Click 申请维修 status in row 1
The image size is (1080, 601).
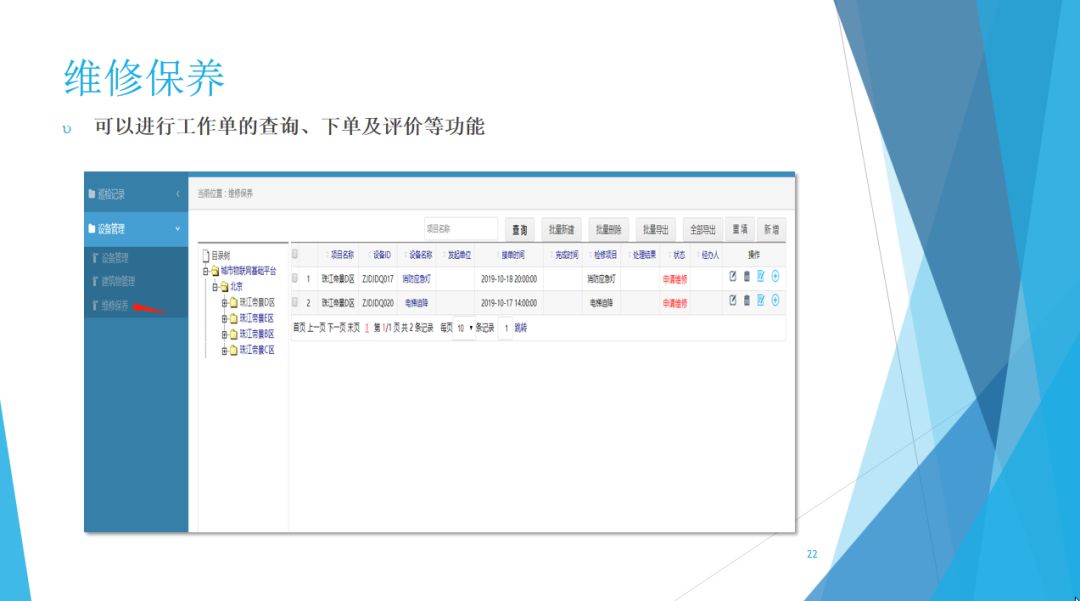675,279
